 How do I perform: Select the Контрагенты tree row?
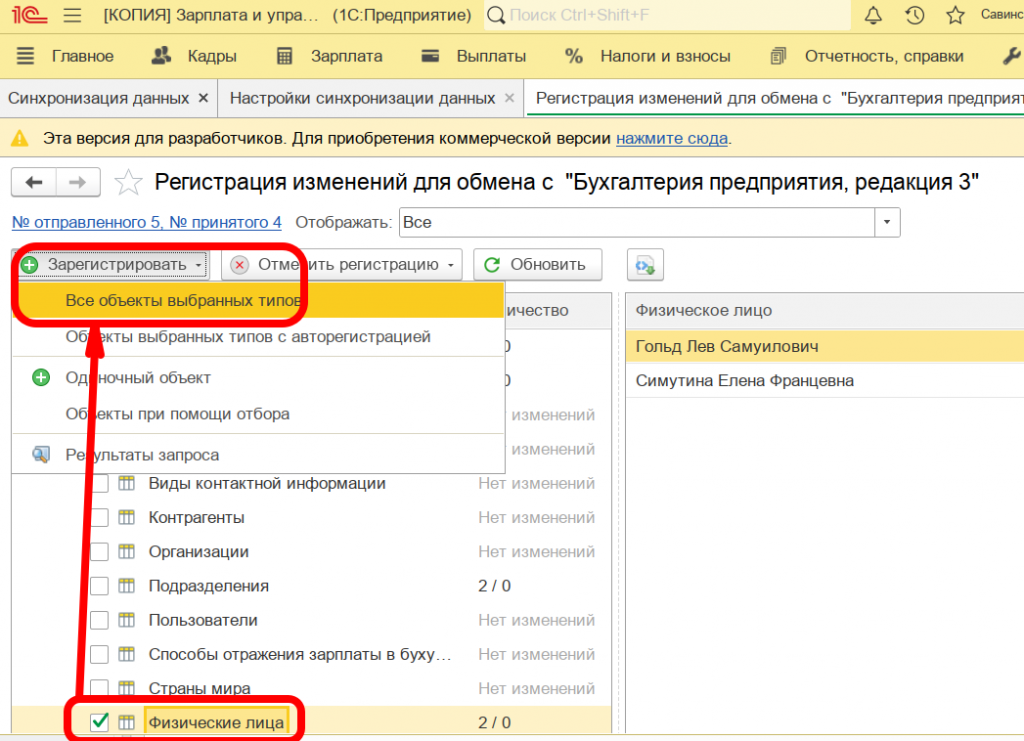point(312,518)
